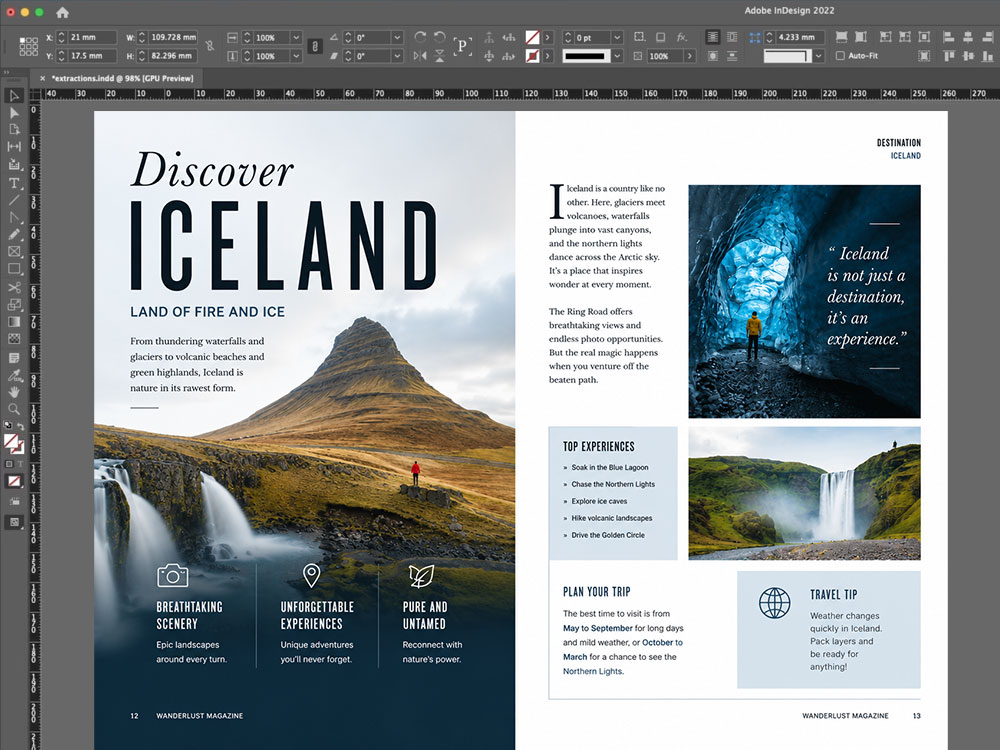Open the Shear Angle dropdown
1000x750 pixels.
tap(397, 56)
